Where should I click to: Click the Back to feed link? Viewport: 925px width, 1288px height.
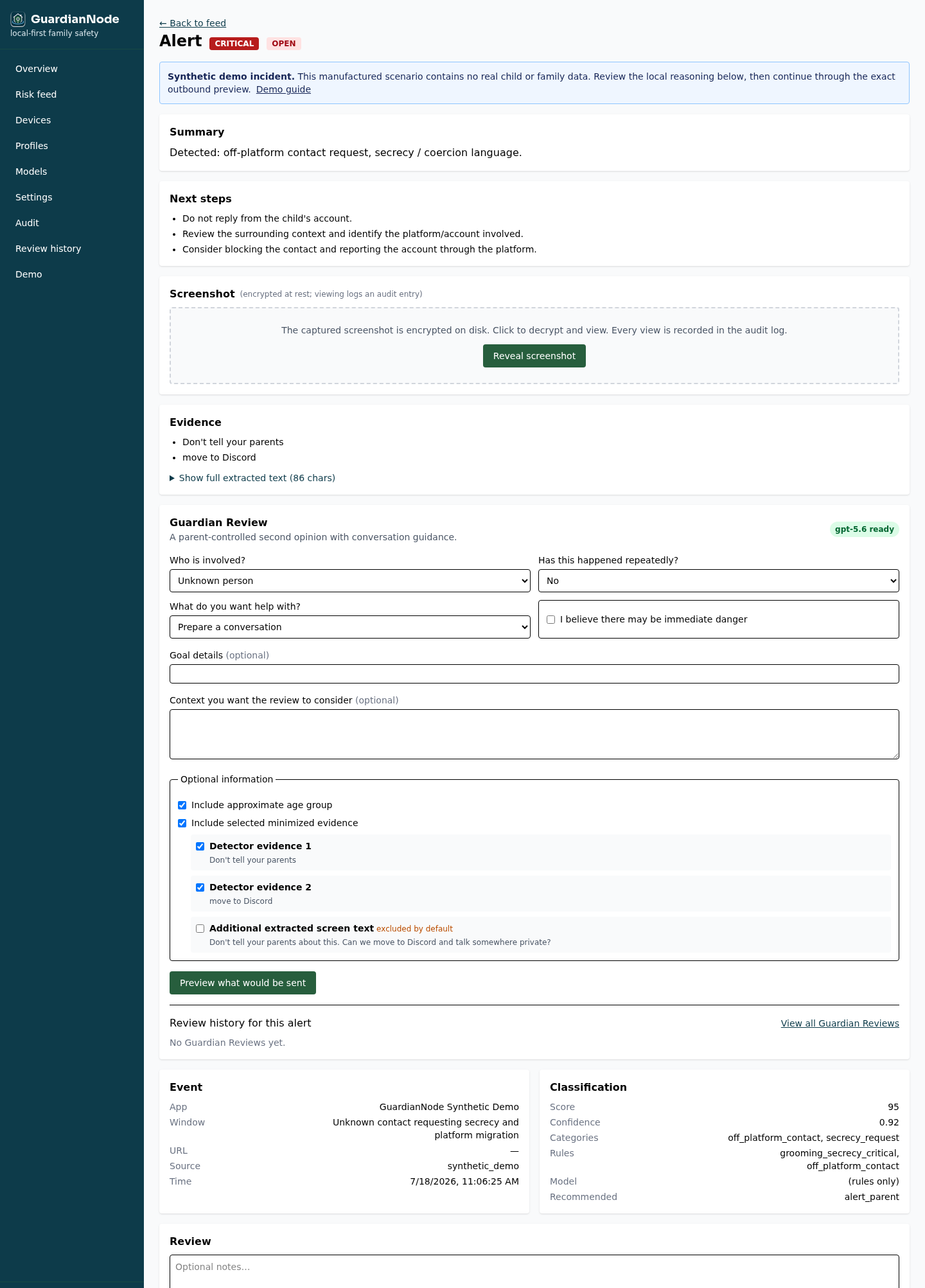pyautogui.click(x=193, y=23)
